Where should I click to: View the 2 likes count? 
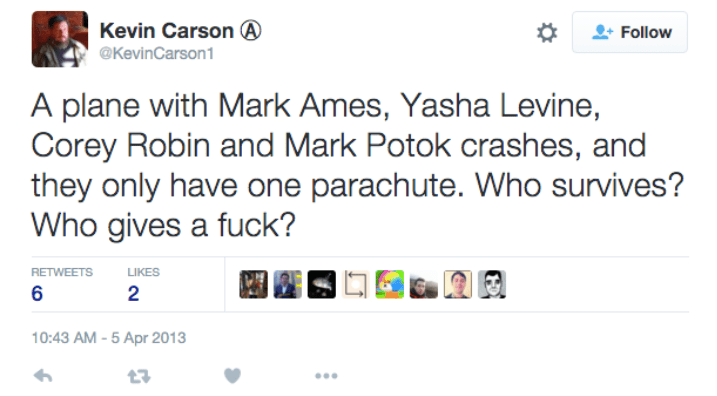(x=133, y=293)
